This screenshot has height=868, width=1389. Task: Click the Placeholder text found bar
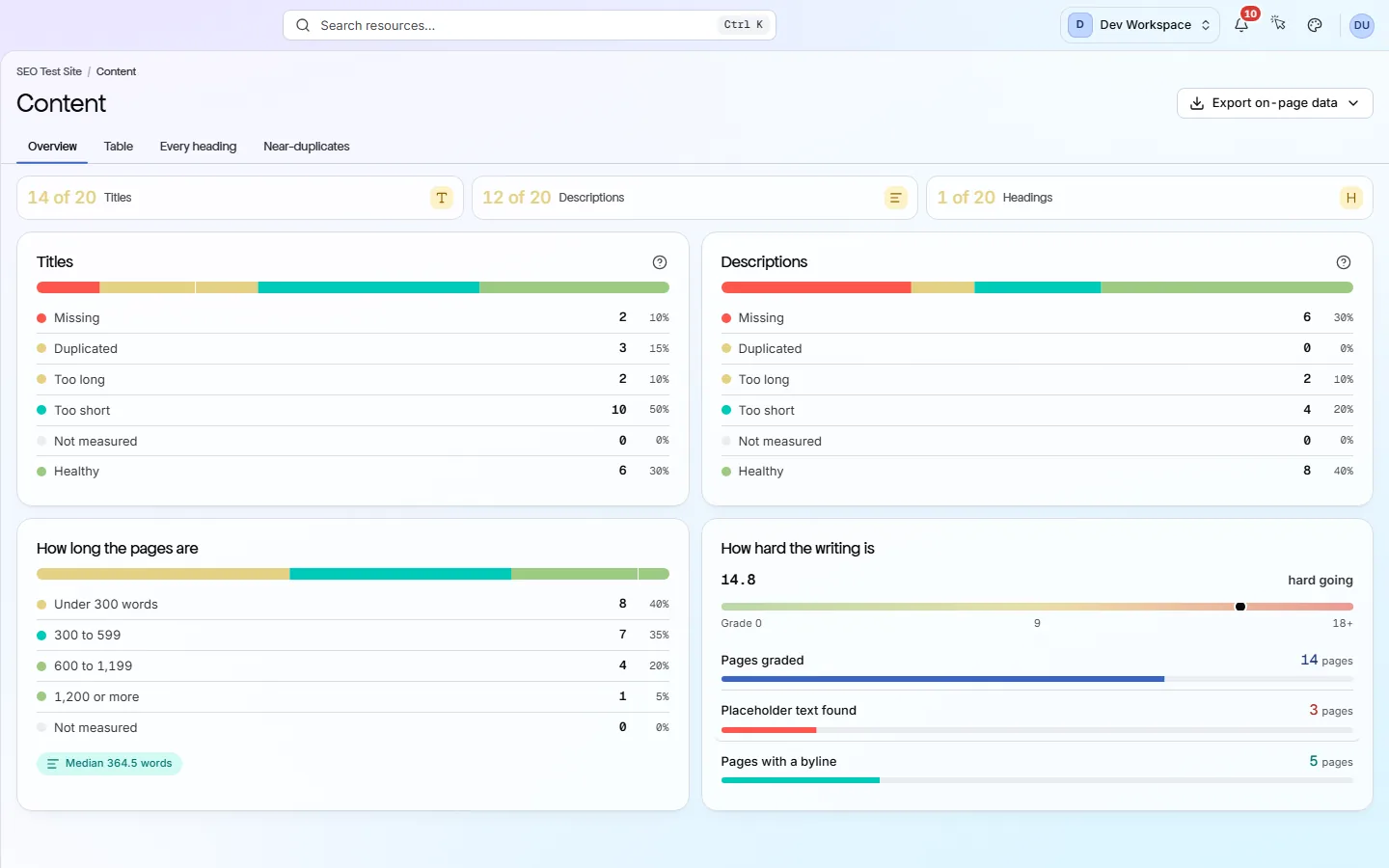[1037, 730]
